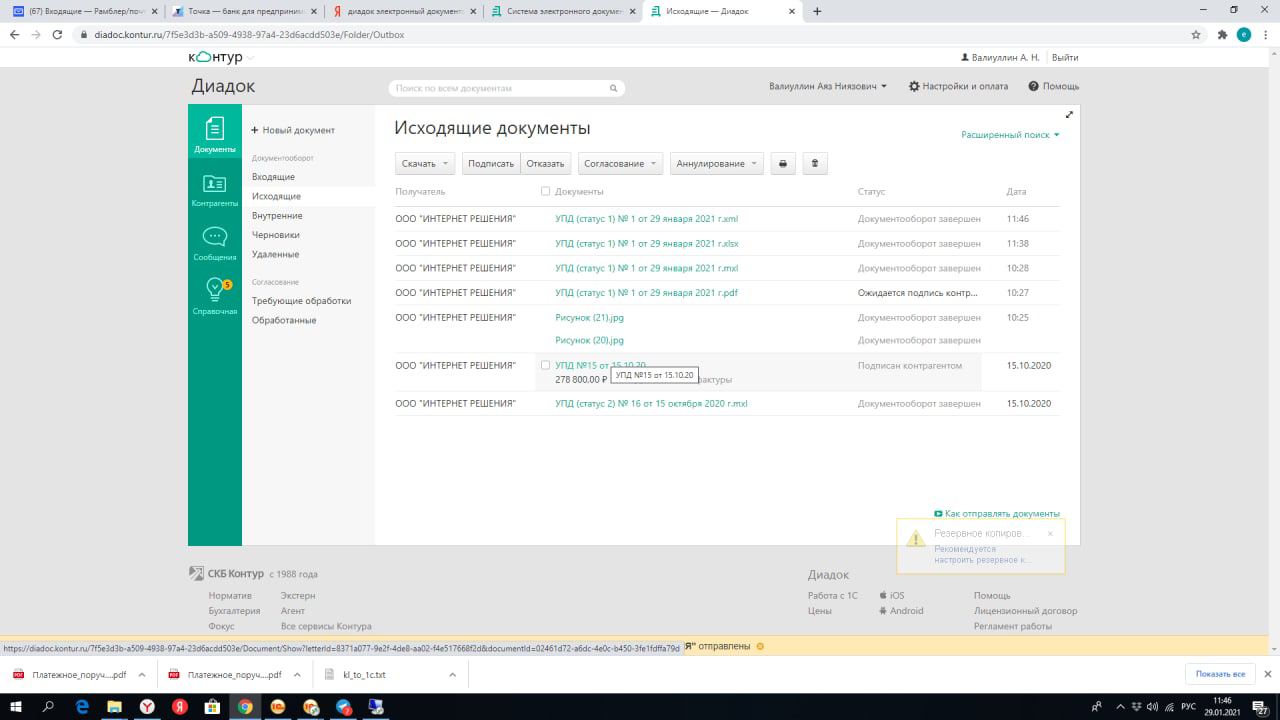Open УПД (статус 1) №1 .pdf document
Image resolution: width=1280 pixels, height=720 pixels.
(x=646, y=293)
